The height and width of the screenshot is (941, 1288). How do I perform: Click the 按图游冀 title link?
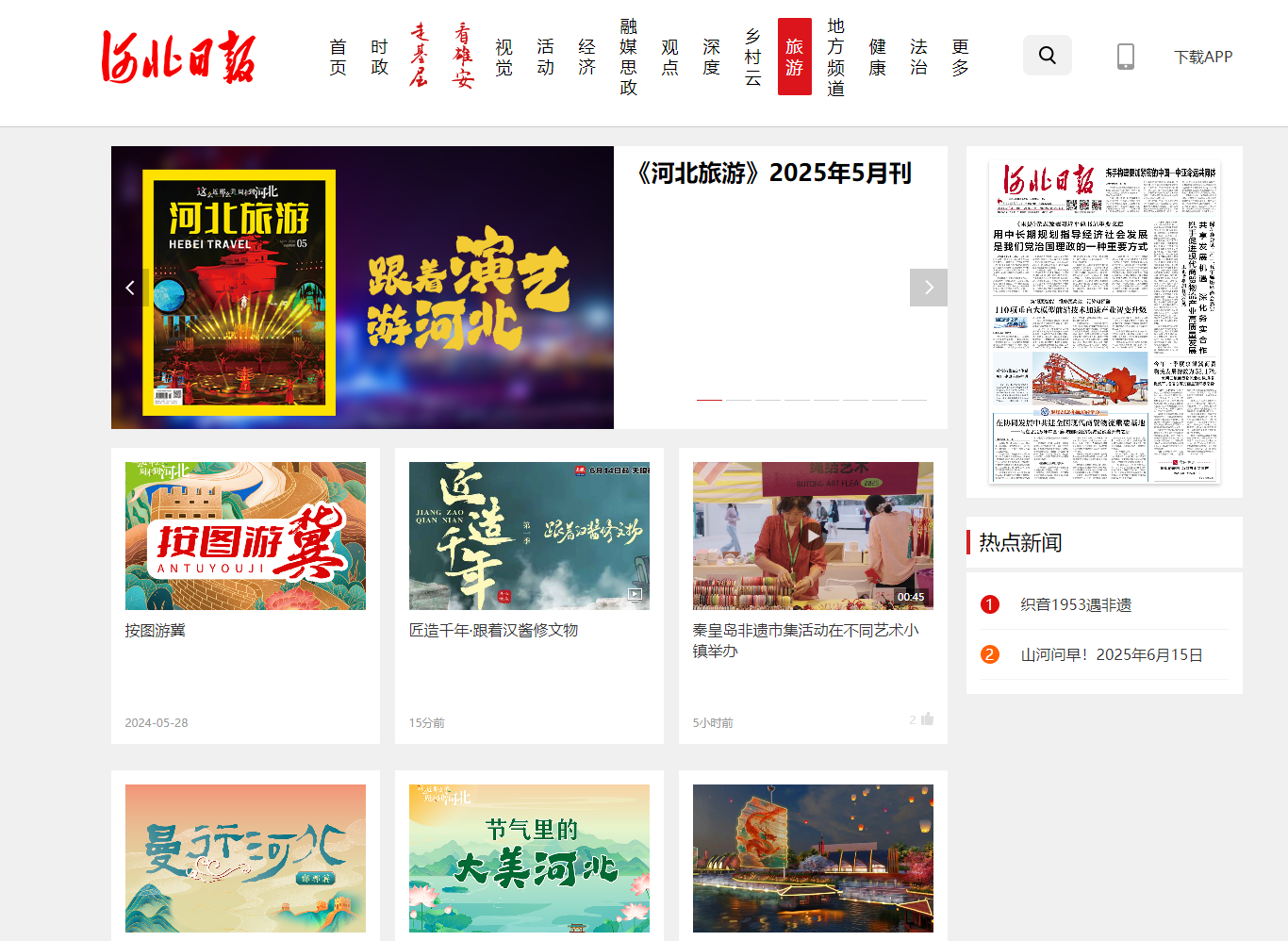point(156,630)
